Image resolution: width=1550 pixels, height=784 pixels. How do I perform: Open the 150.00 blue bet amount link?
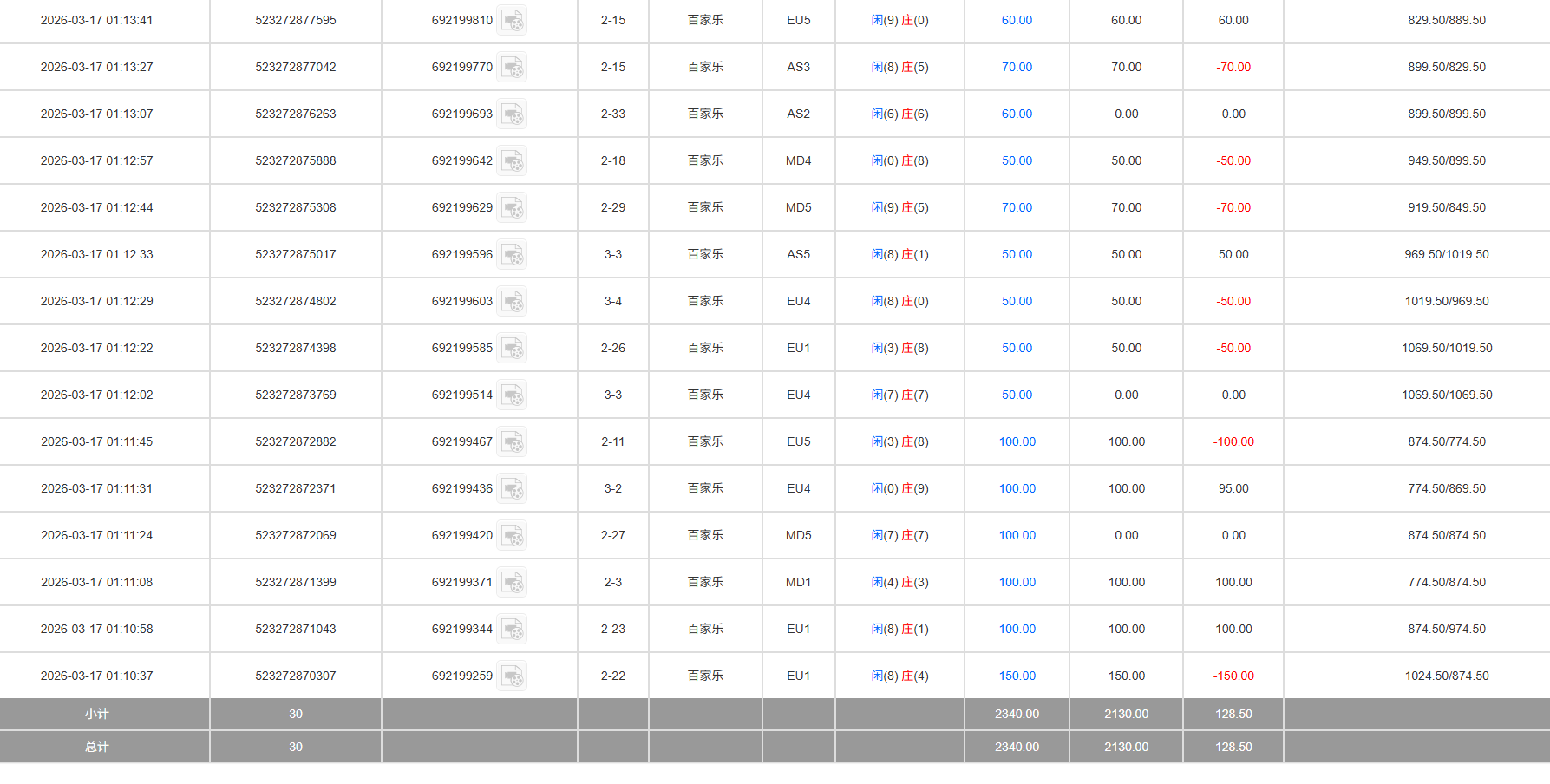[x=1017, y=676]
